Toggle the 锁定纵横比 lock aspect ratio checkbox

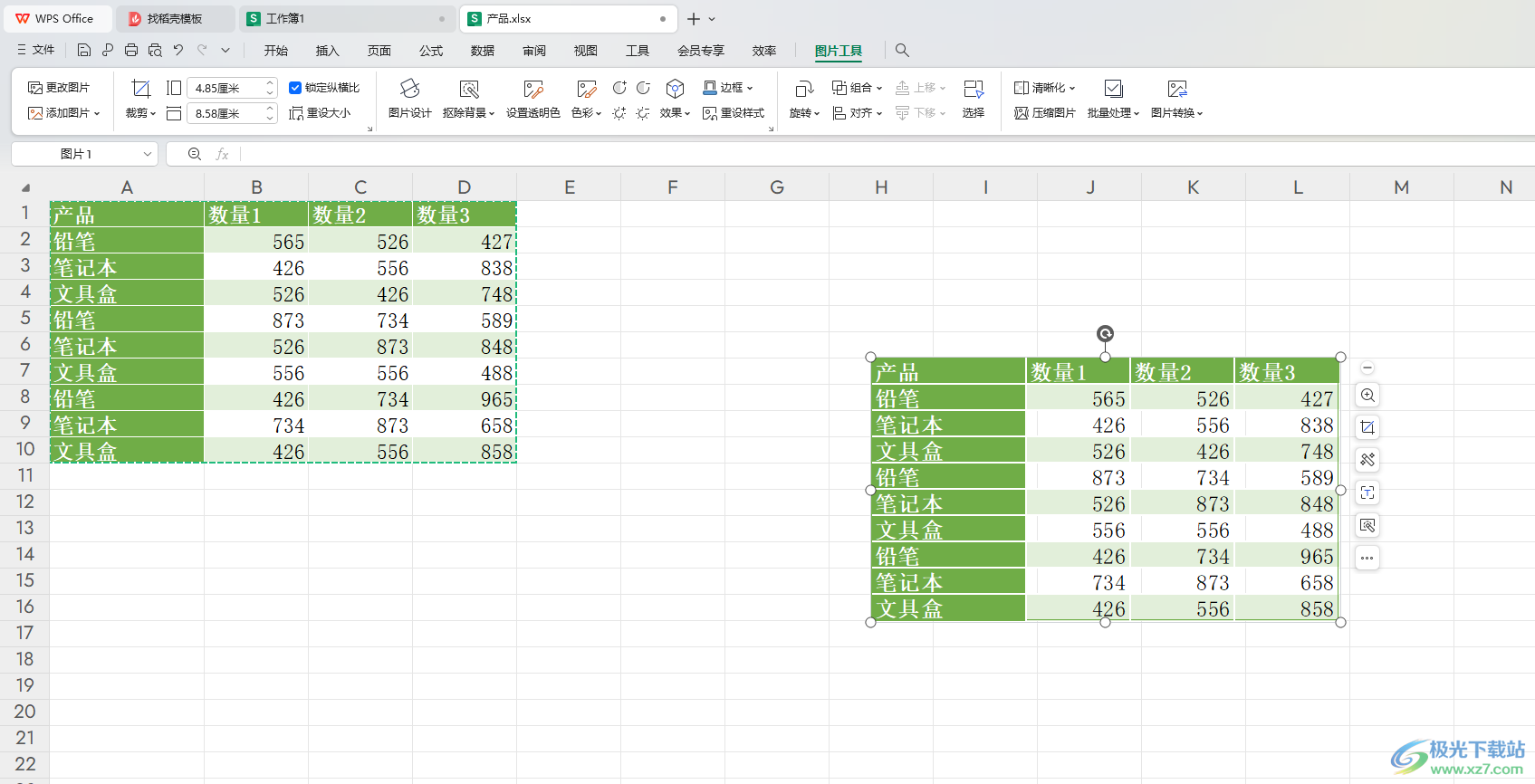pos(295,88)
